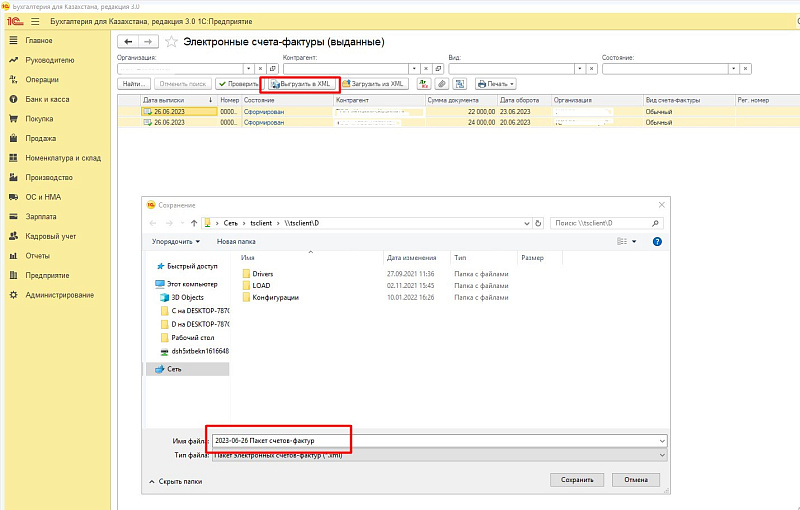Image resolution: width=800 pixels, height=510 pixels.
Task: Open the Зарплата section in sidebar
Action: click(41, 216)
